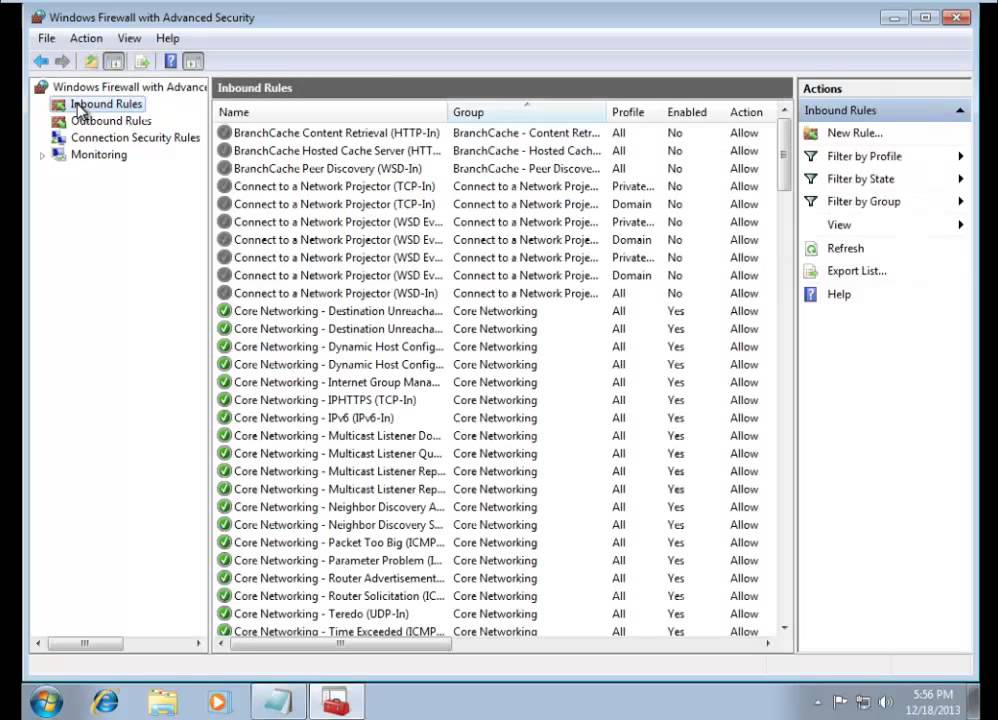Viewport: 998px width, 720px height.
Task: Click the Back arrow toolbar icon
Action: click(41, 61)
